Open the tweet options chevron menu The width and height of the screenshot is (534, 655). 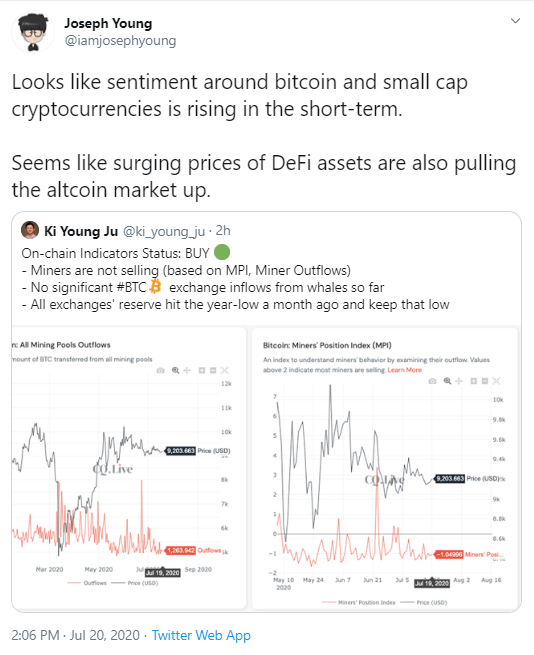point(515,20)
